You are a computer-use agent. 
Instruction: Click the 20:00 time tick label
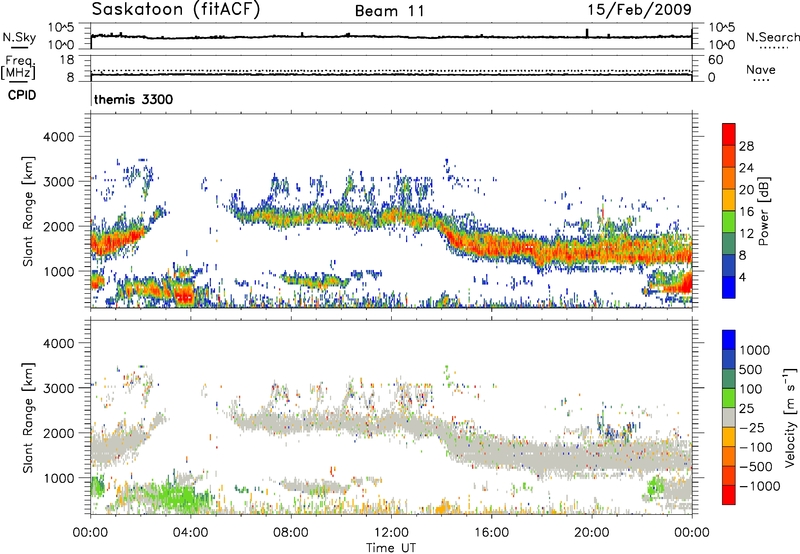[591, 533]
